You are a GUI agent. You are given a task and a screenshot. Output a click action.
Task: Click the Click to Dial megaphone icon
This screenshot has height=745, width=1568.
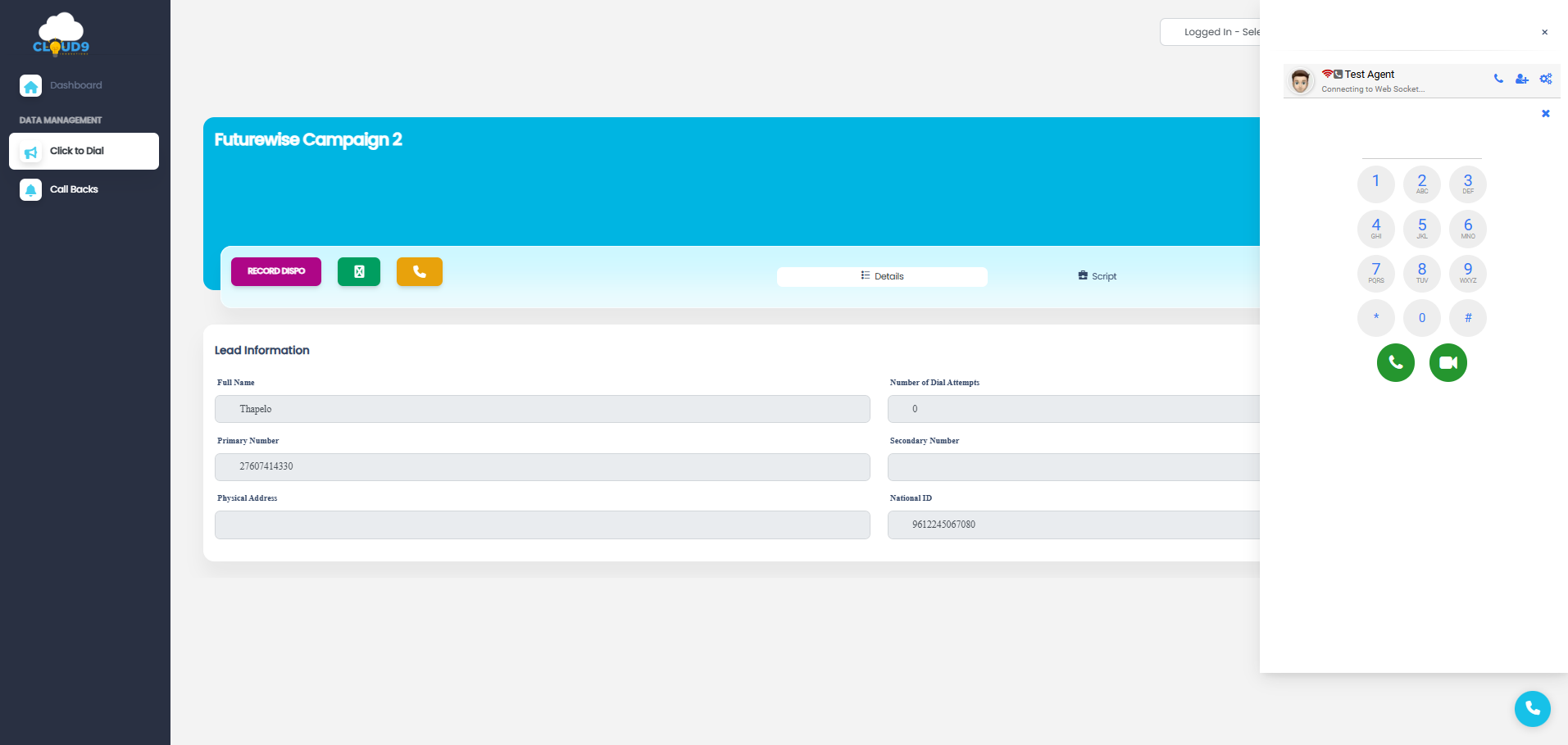31,152
